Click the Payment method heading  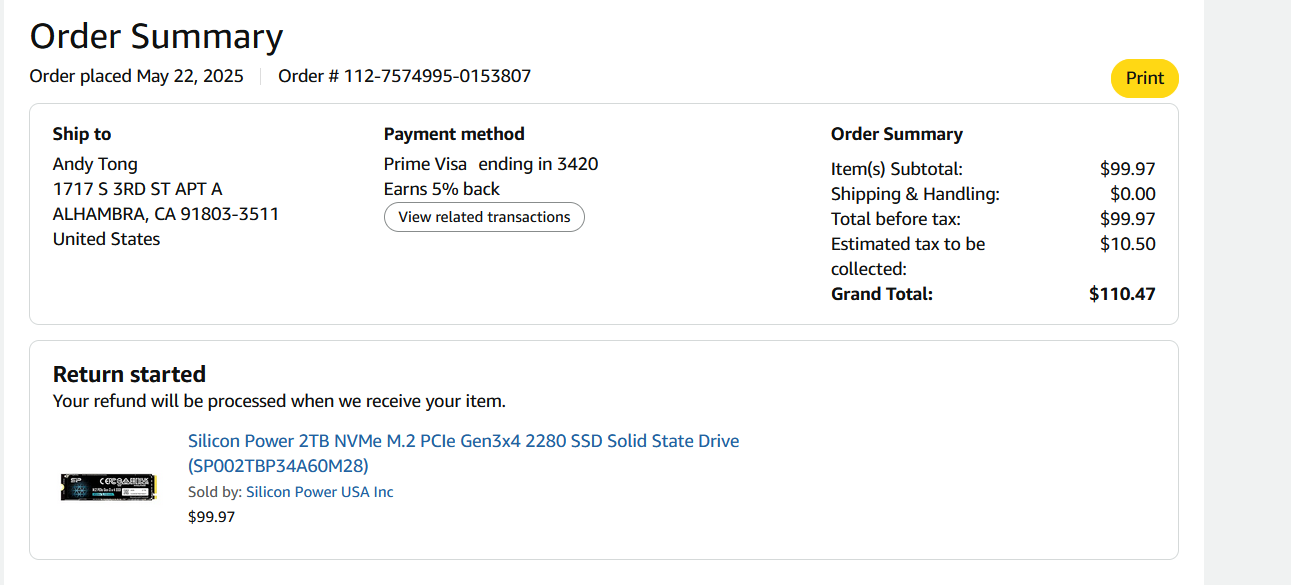tap(454, 134)
